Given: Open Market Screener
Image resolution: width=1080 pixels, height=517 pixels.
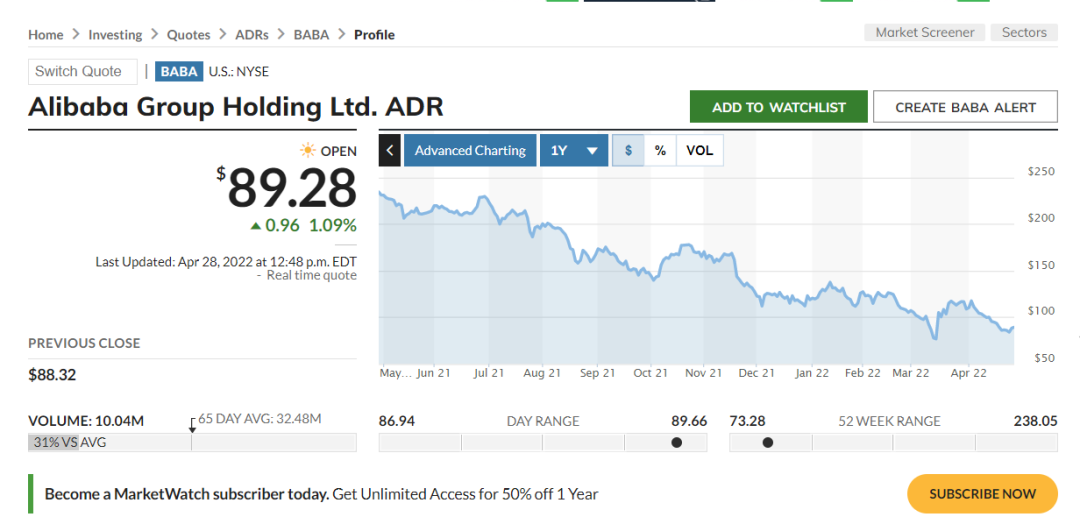Looking at the screenshot, I should (x=924, y=32).
